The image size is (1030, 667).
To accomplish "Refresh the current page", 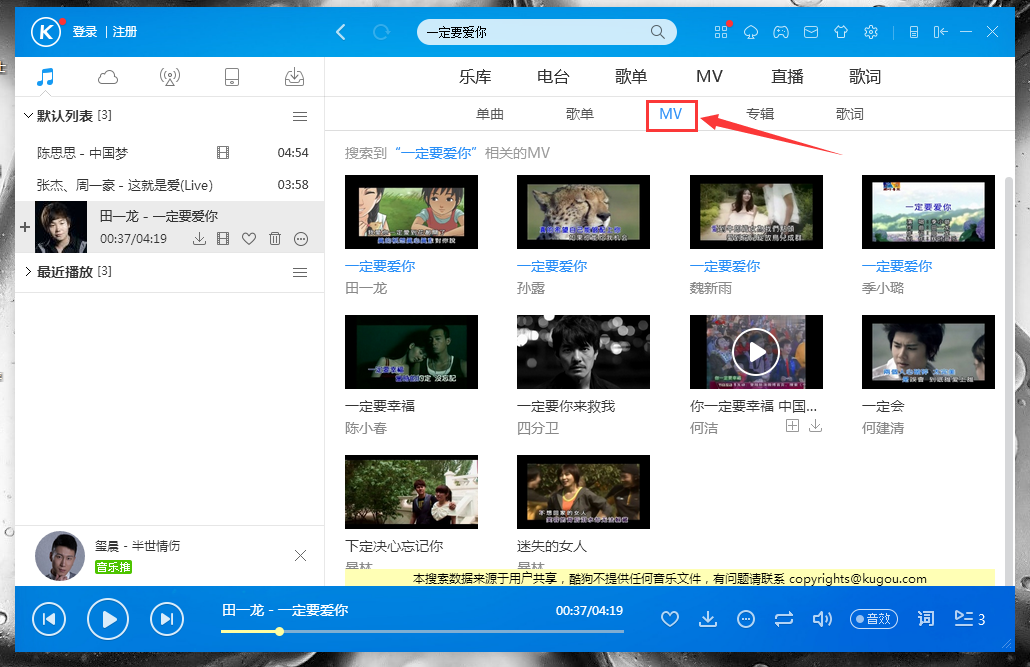I will [x=381, y=32].
